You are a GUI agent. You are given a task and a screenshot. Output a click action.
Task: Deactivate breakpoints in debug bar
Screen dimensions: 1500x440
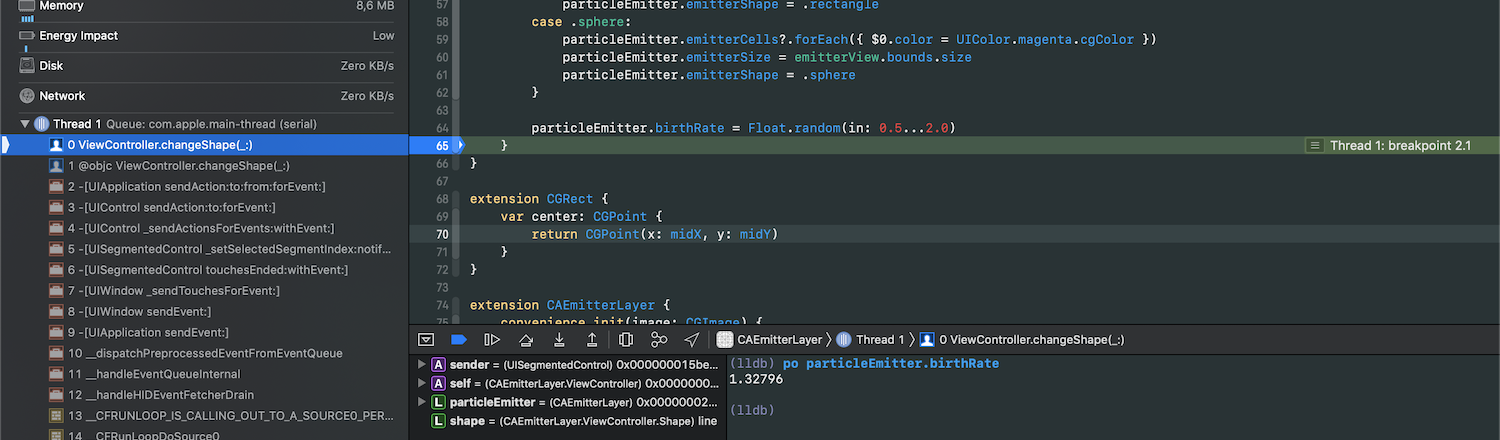[459, 340]
